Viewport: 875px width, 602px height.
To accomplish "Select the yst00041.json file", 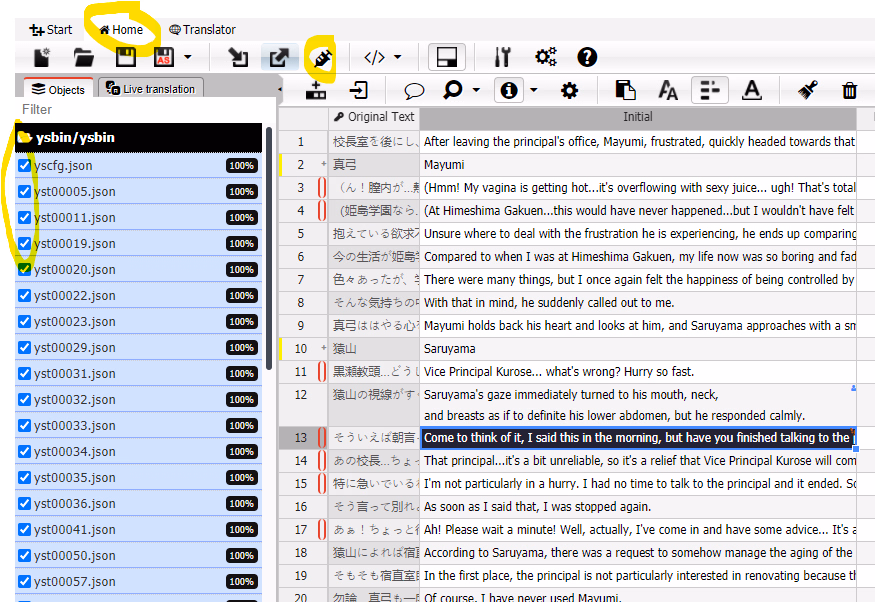I will [75, 530].
